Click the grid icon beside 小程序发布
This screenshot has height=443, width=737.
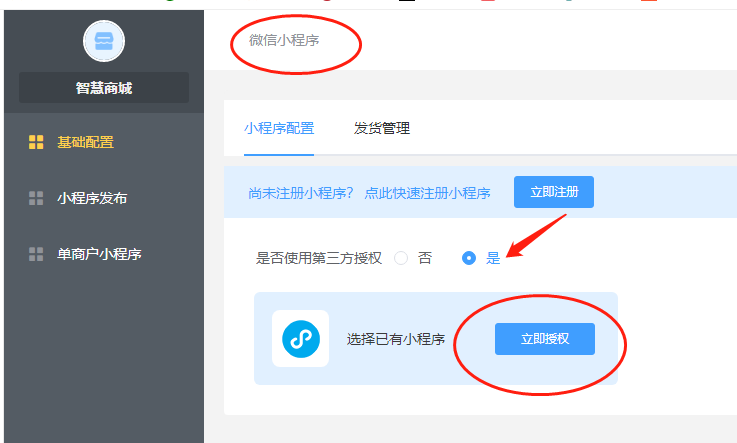(36, 198)
